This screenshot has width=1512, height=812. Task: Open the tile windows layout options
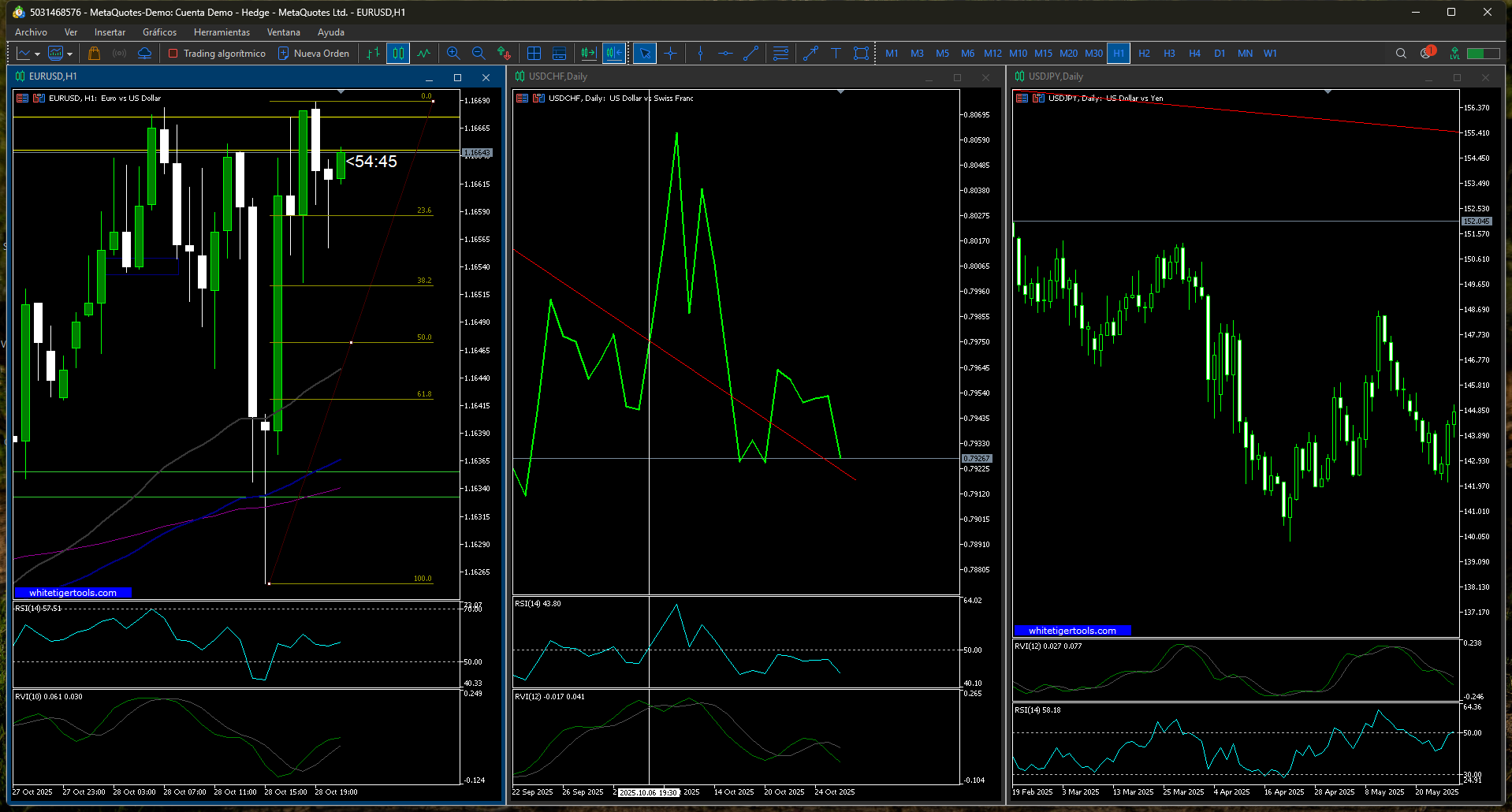coord(534,53)
